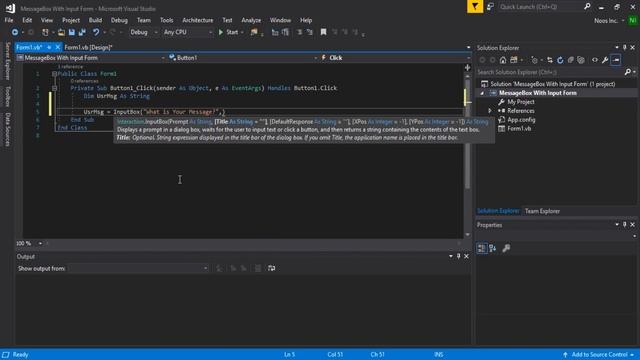
Task: Open the Data Sources side tab
Action: 7,129
